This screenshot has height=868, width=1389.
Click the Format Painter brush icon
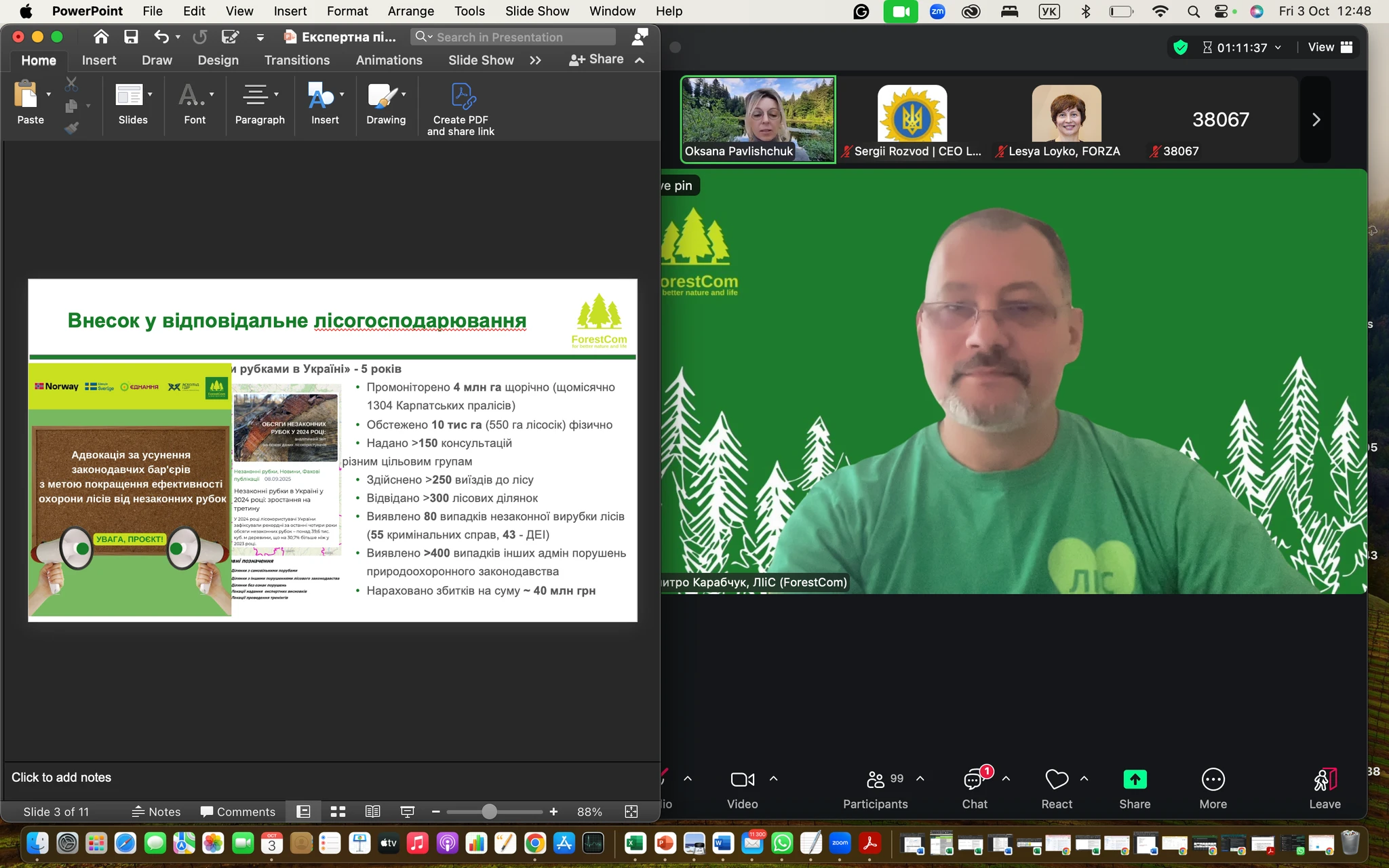click(71, 127)
